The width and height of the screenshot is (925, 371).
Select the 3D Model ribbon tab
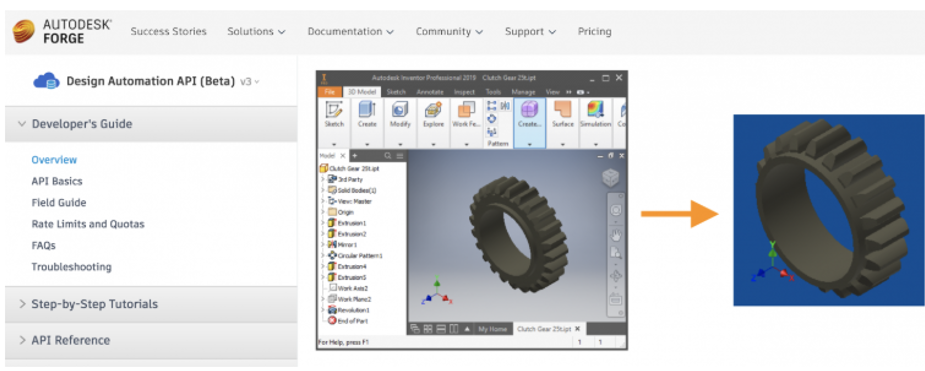pos(361,92)
